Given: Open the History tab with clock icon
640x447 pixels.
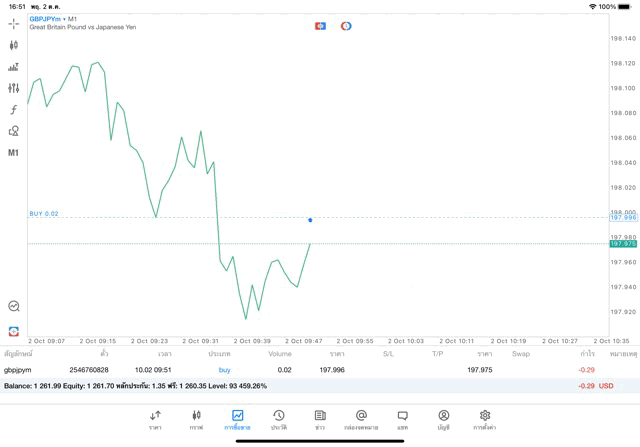Looking at the screenshot, I should pyautogui.click(x=278, y=419).
